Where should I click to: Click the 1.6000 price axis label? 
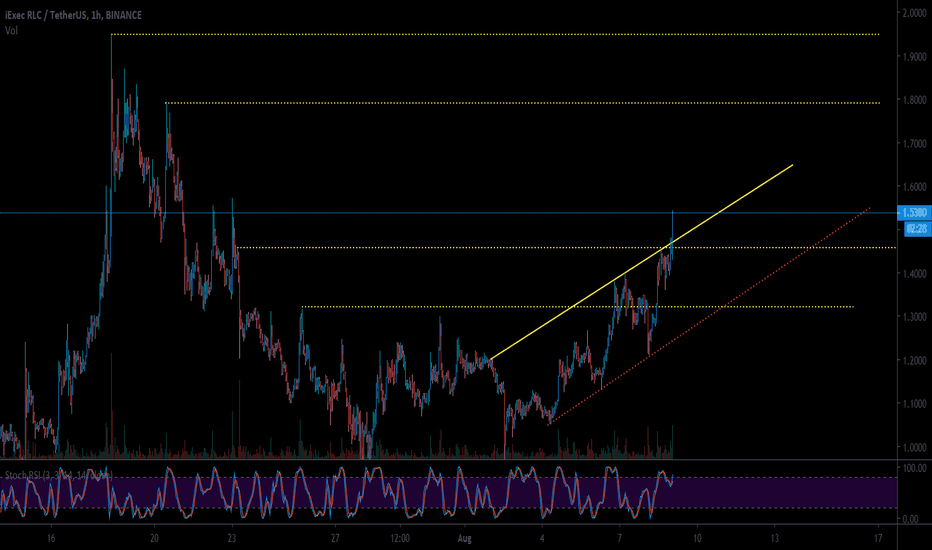[914, 187]
